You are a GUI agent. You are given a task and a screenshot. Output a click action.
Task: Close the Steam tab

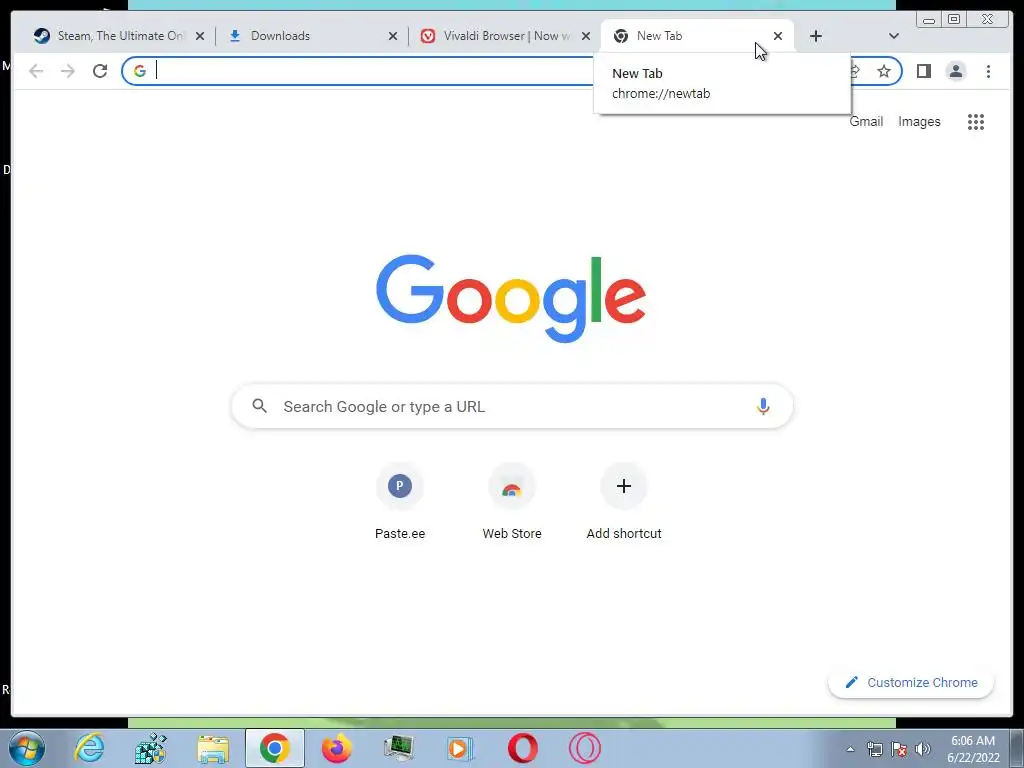(x=200, y=37)
